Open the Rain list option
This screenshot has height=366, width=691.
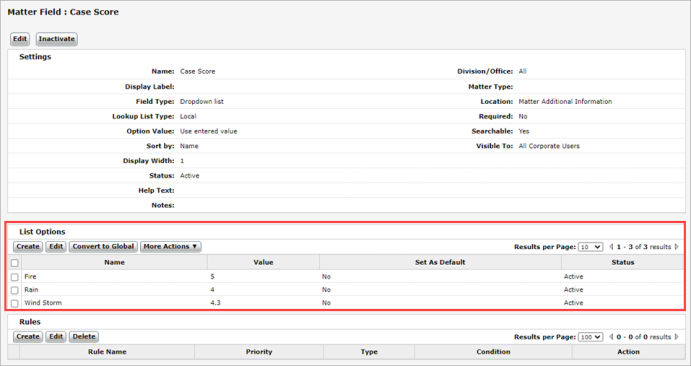pos(31,290)
